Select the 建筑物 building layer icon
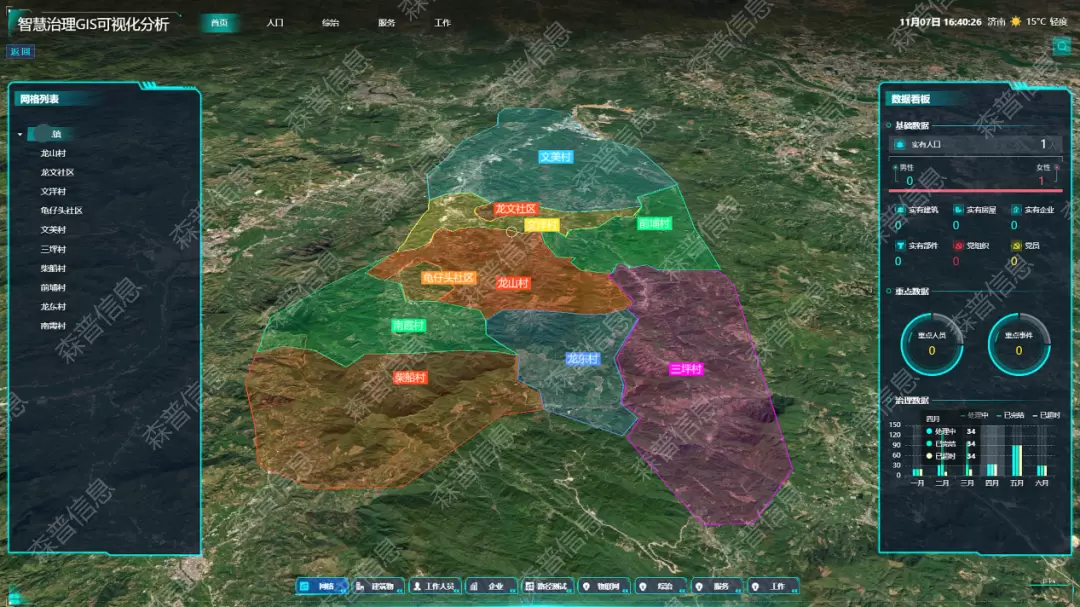 (x=360, y=586)
